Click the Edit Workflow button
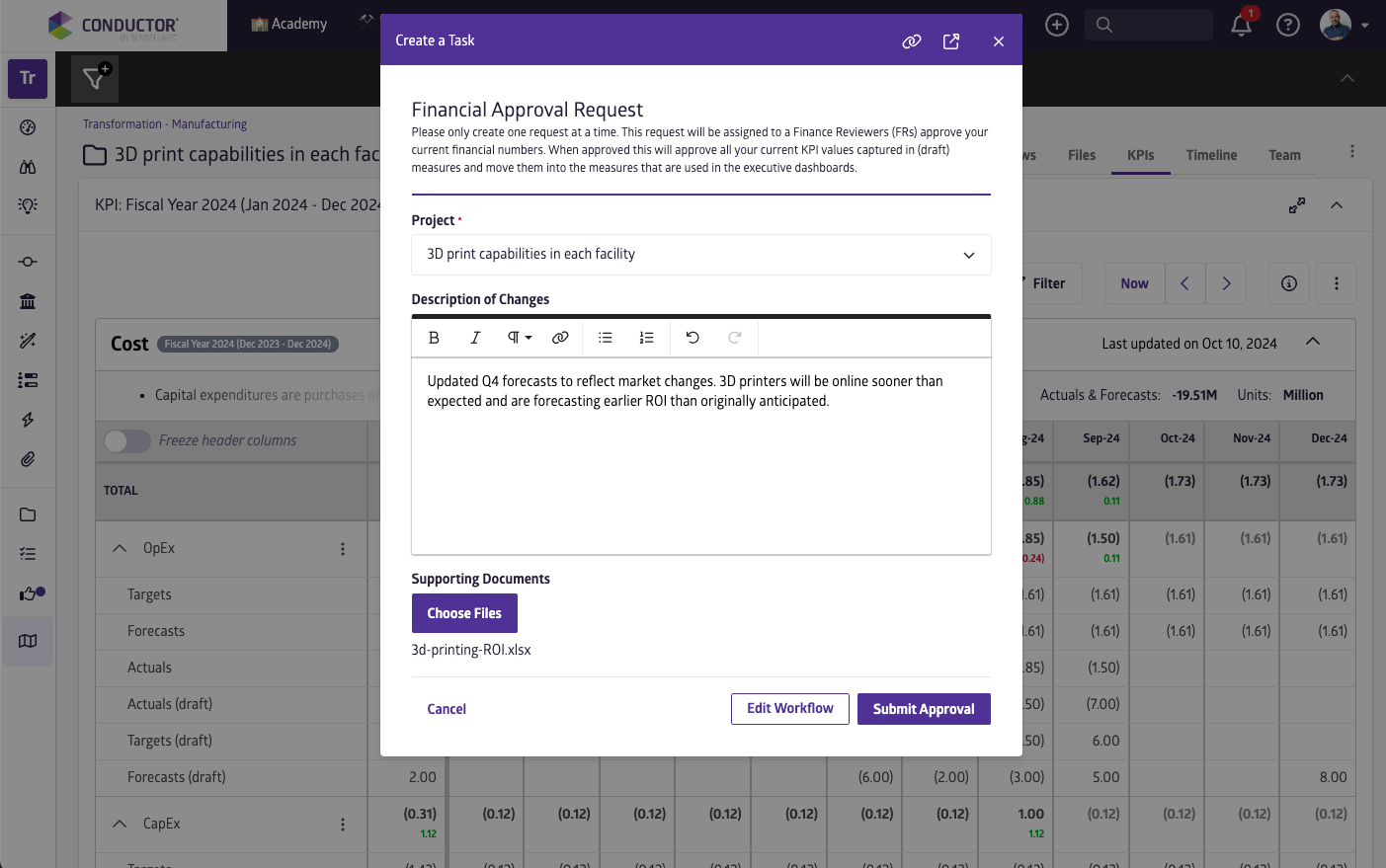Screen dimensions: 1386x868 [x=789, y=709]
